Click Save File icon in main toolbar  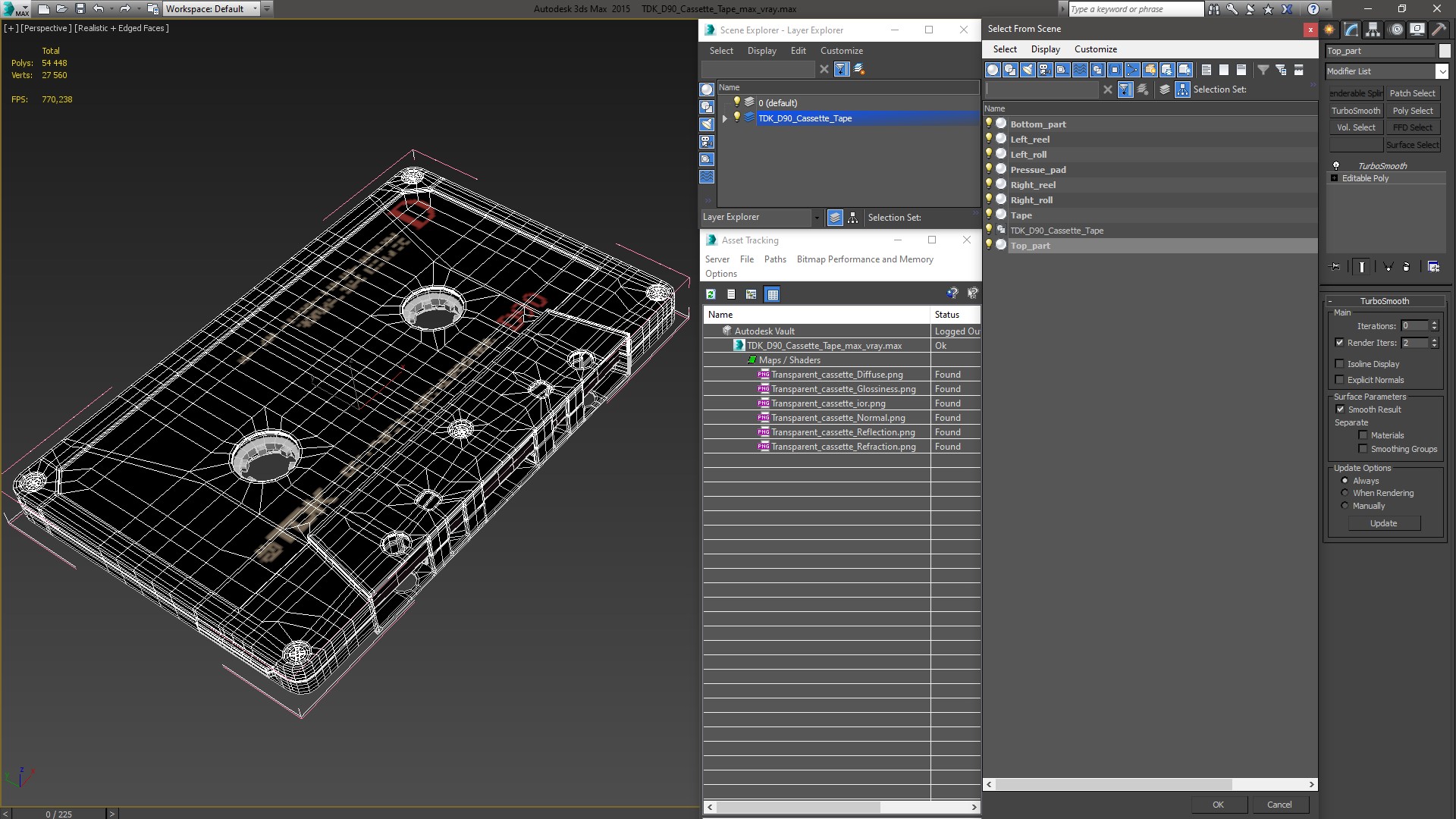pyautogui.click(x=80, y=9)
